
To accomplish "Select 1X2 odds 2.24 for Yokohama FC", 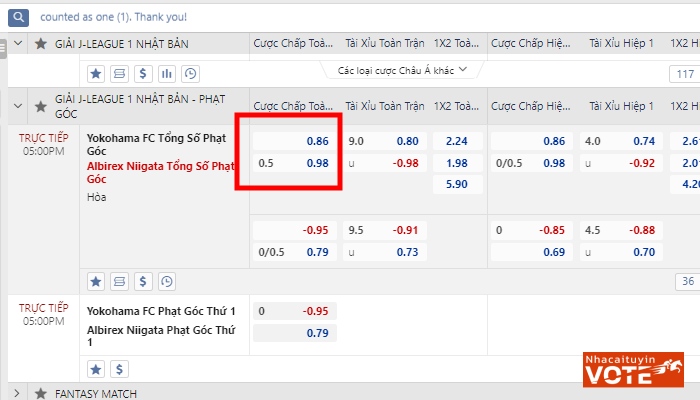I will [x=458, y=141].
